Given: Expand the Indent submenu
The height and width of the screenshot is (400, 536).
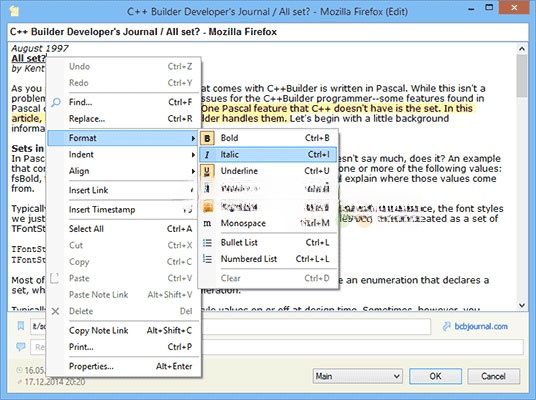Looking at the screenshot, I should [x=123, y=155].
